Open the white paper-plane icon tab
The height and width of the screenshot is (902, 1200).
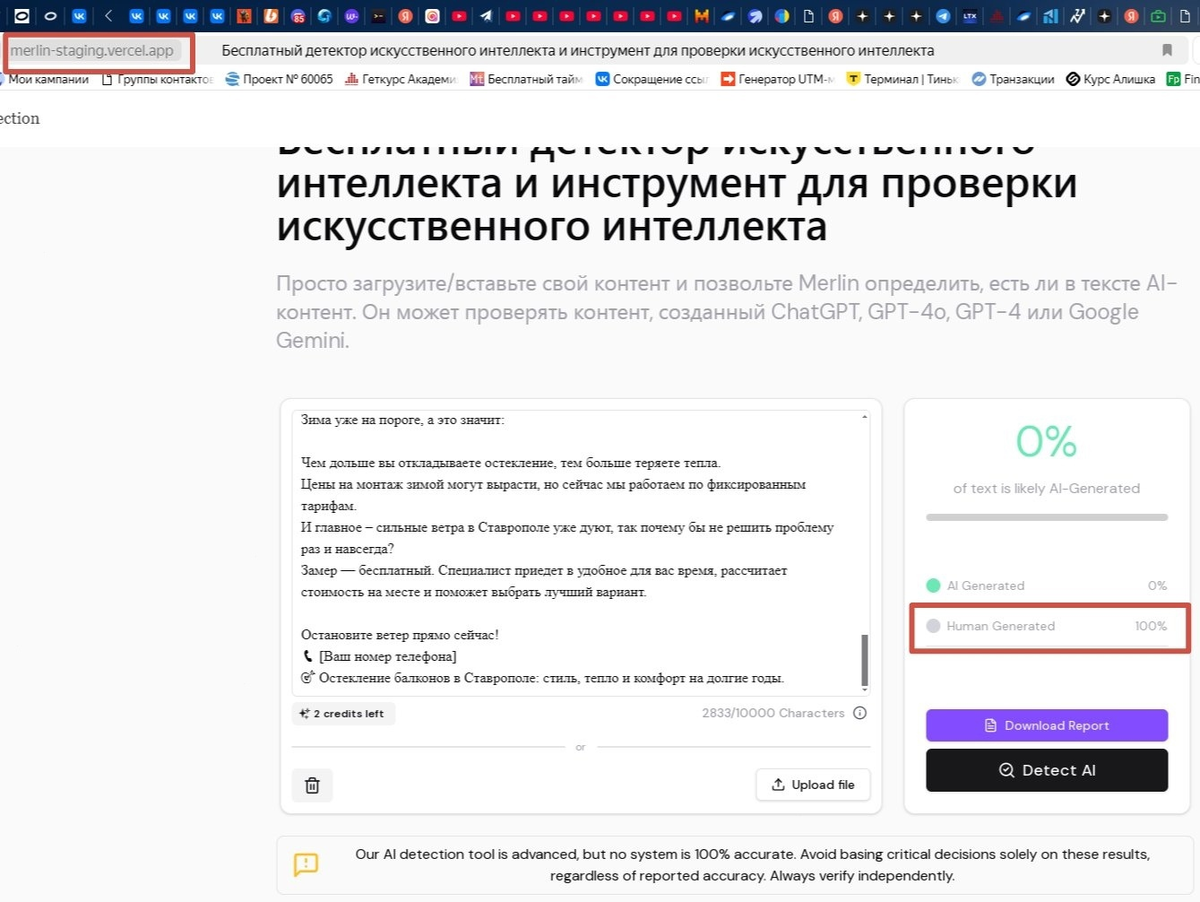pos(485,16)
